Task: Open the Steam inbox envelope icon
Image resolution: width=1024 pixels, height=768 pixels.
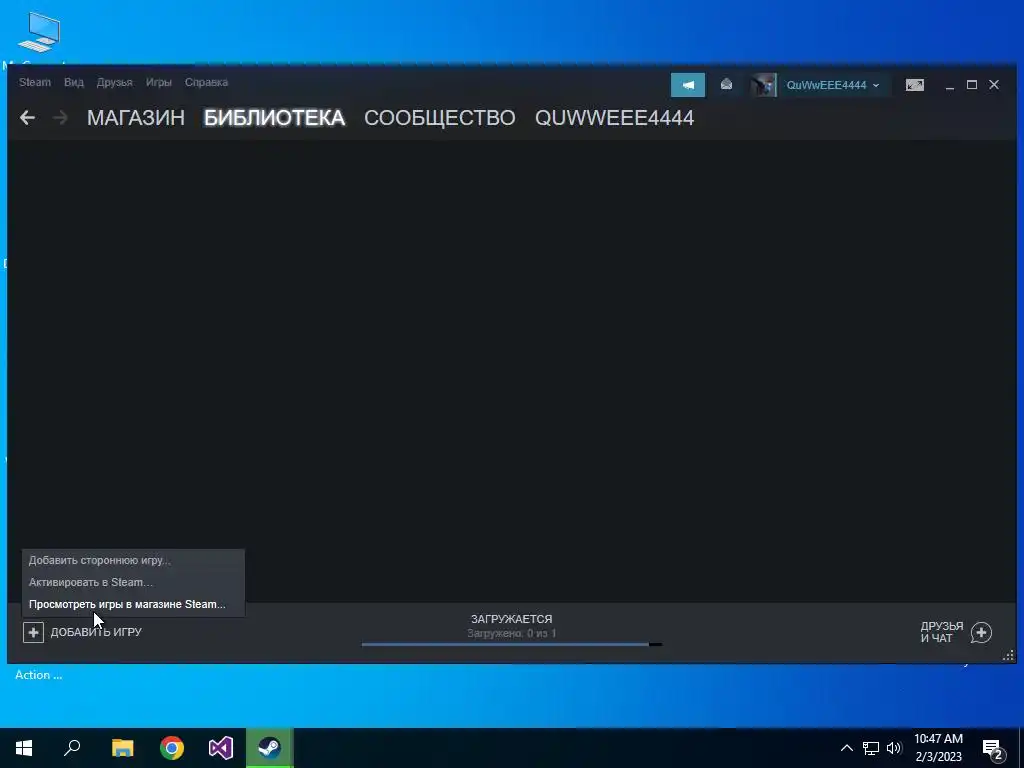Action: click(x=726, y=85)
